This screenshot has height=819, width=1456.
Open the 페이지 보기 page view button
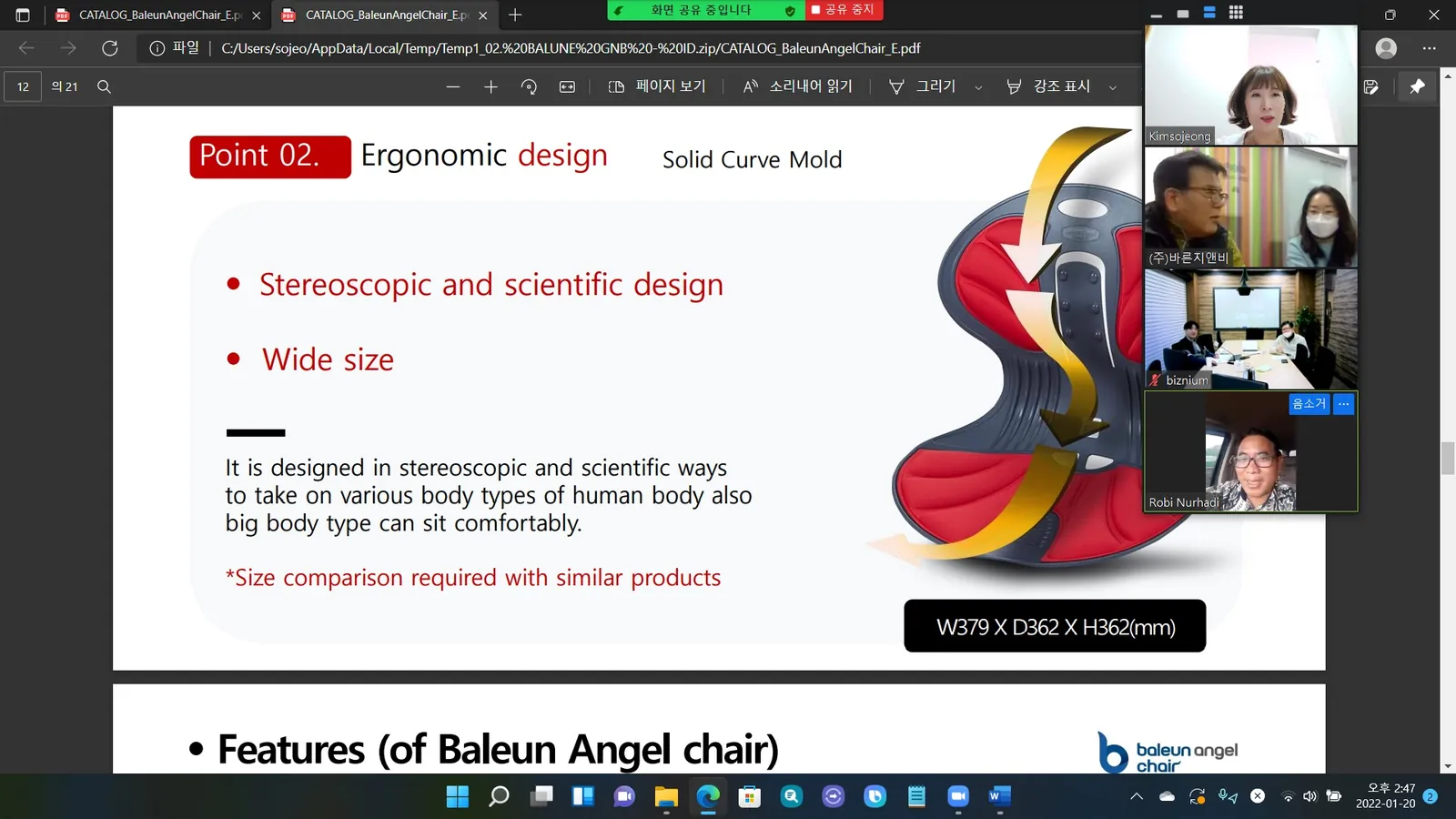pos(657,86)
